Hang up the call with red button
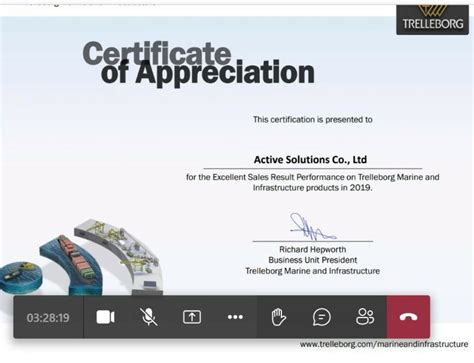Image resolution: width=474 pixels, height=363 pixels. [408, 317]
